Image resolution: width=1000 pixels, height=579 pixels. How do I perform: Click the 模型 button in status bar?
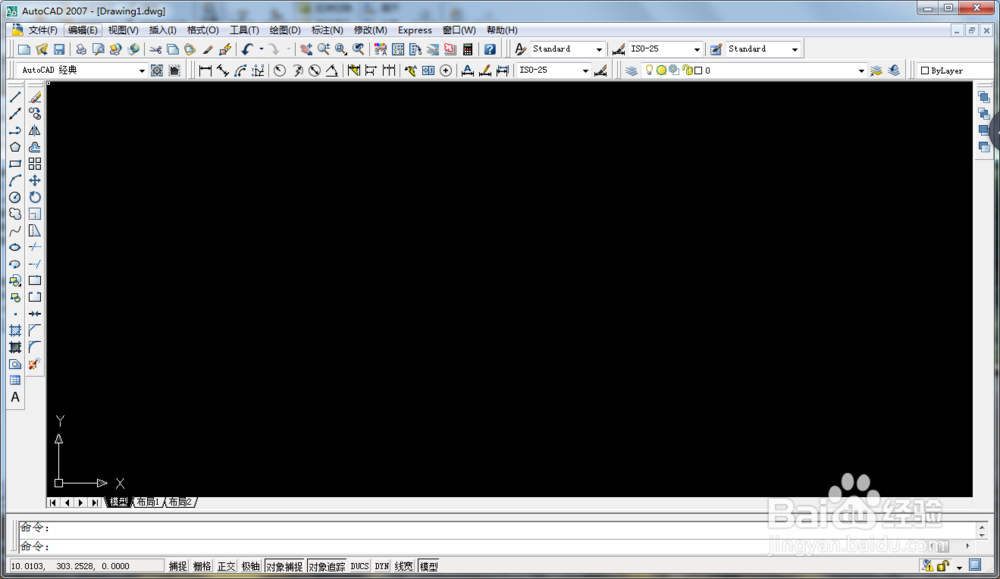(x=428, y=566)
